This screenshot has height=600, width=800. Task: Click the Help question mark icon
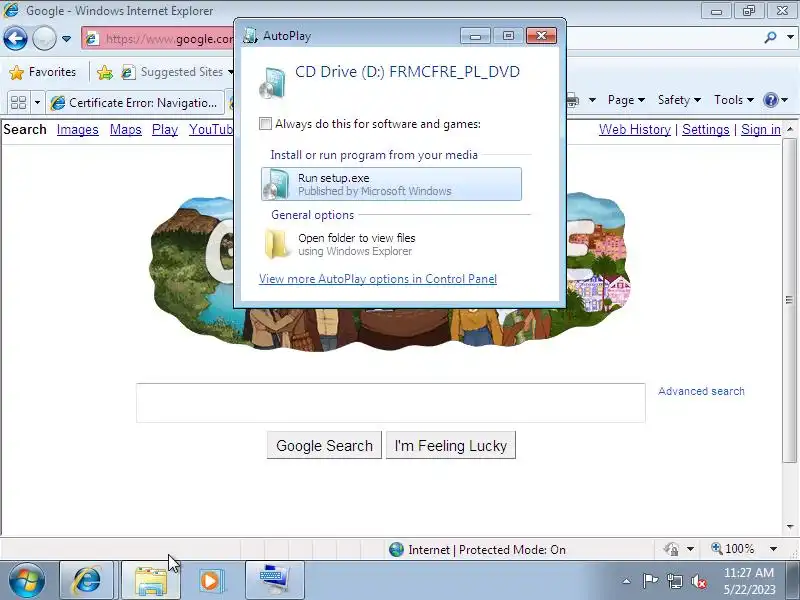click(770, 100)
